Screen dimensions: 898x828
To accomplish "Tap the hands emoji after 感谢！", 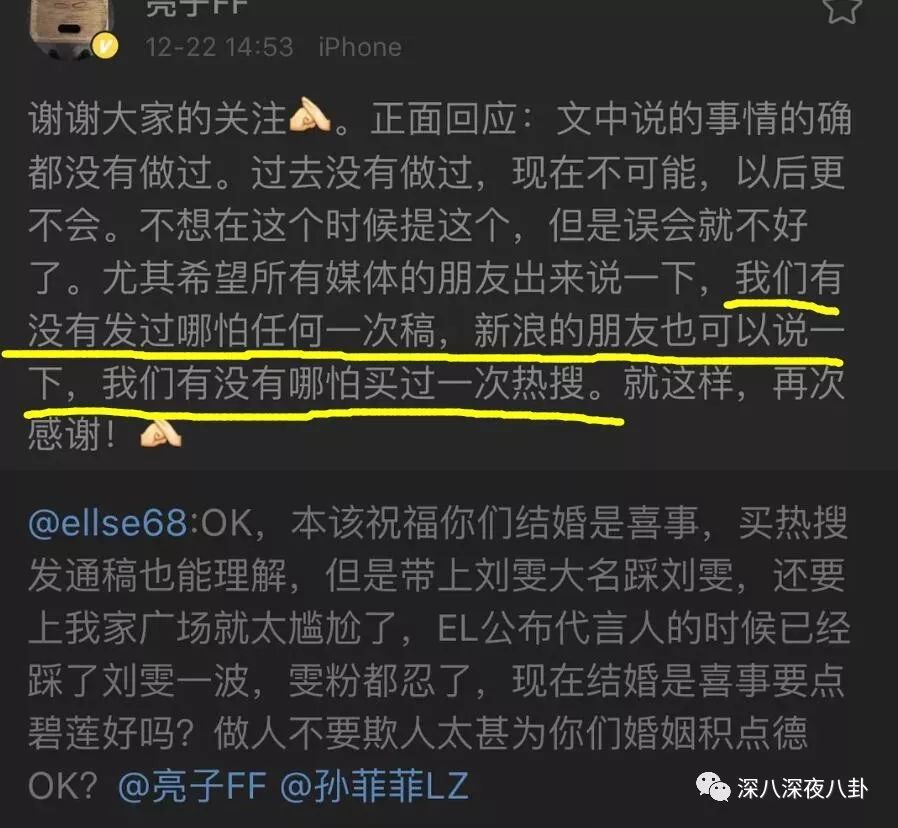I will coord(161,435).
